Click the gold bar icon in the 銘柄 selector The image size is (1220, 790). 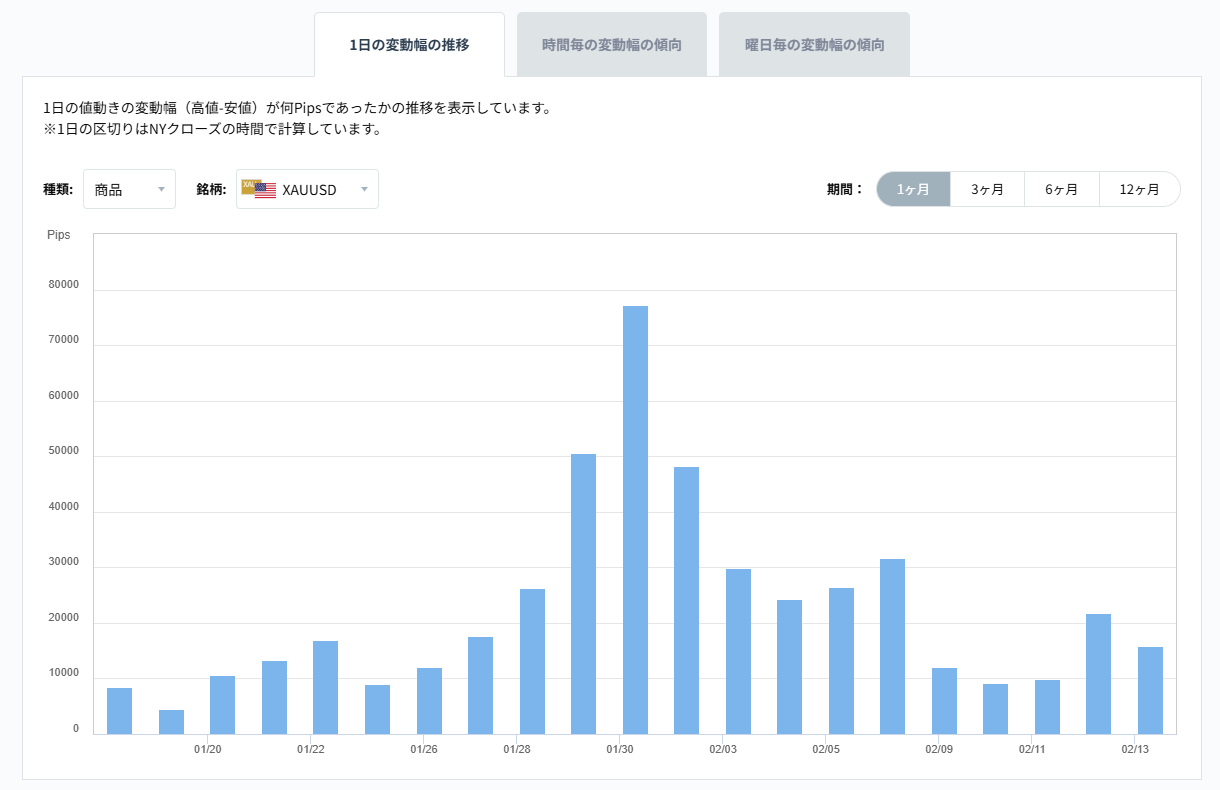pyautogui.click(x=250, y=184)
